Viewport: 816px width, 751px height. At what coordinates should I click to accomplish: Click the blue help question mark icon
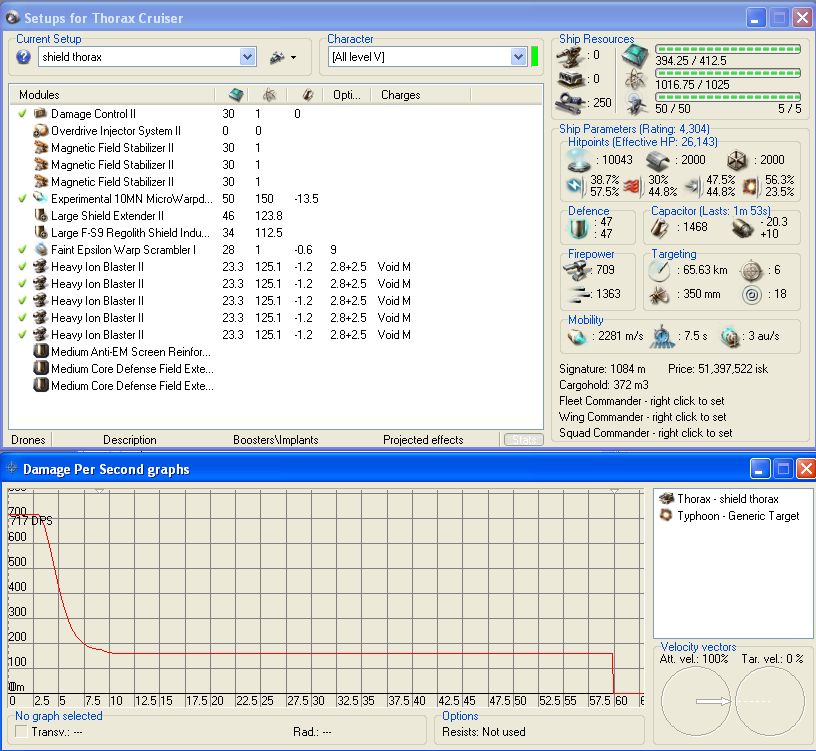[23, 57]
